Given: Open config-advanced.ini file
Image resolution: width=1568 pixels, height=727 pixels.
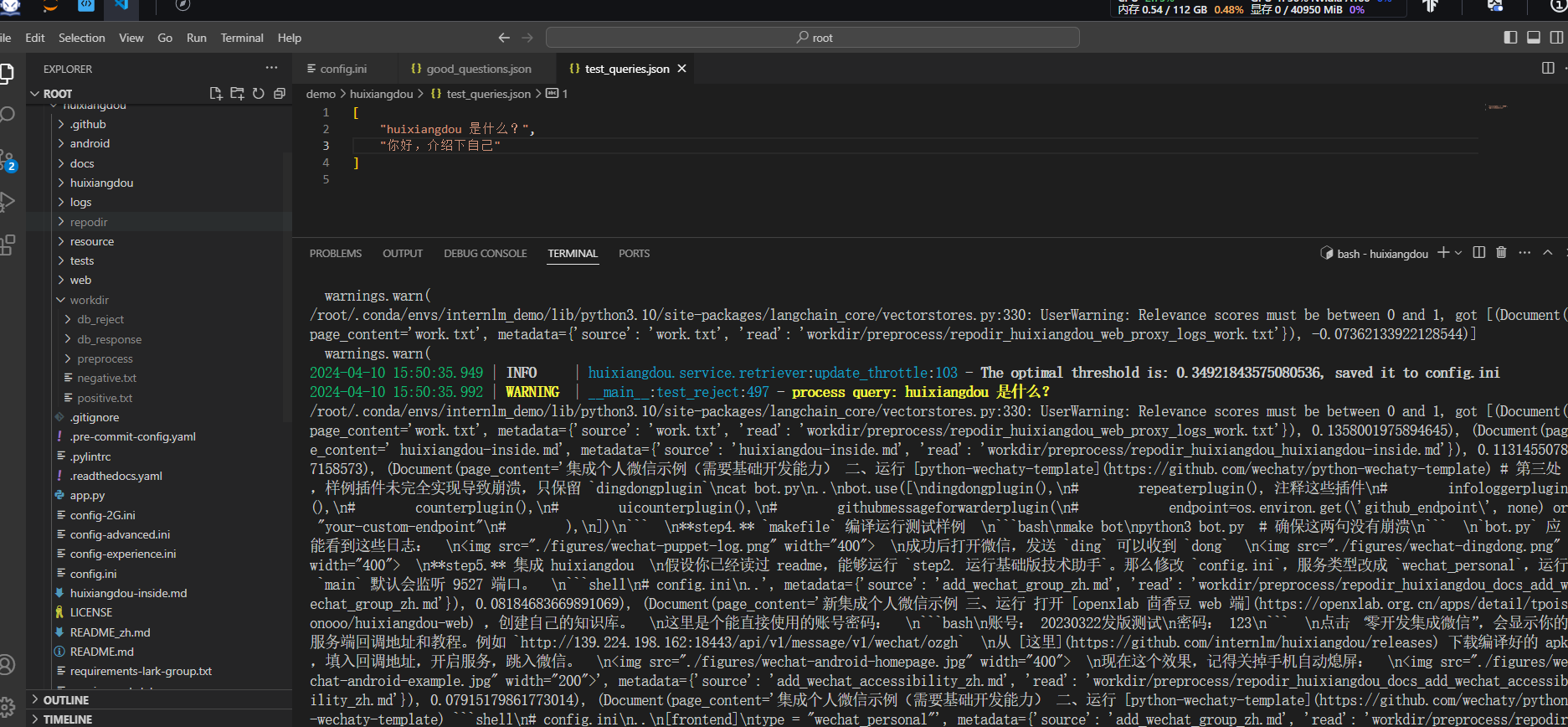Looking at the screenshot, I should 159,534.
